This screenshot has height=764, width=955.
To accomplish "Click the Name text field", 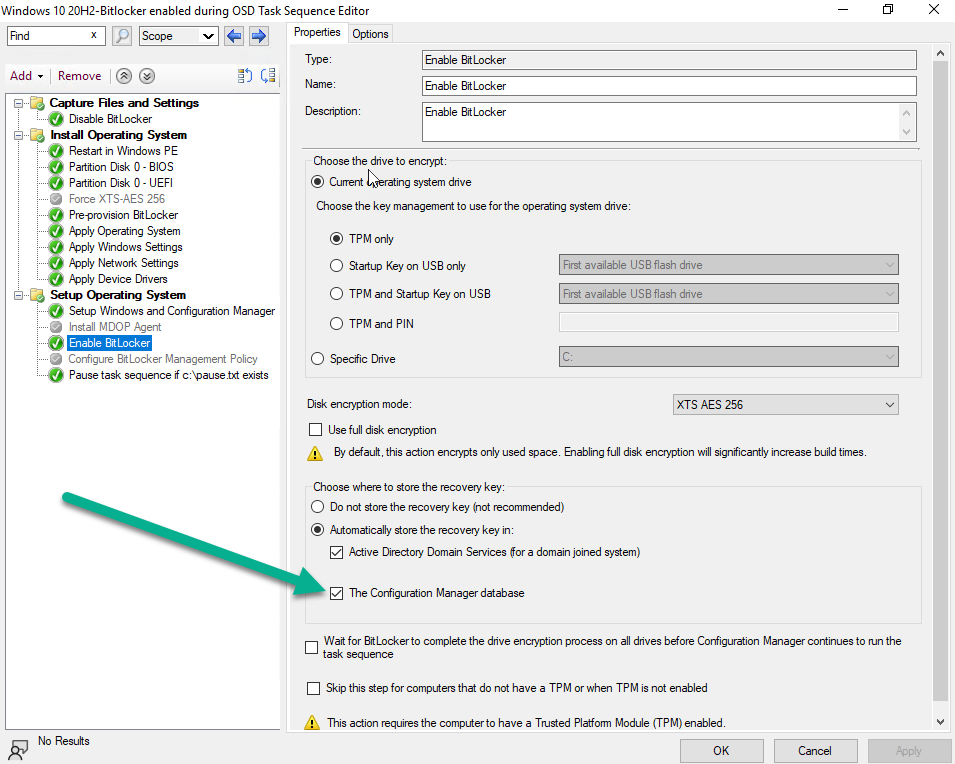I will [669, 86].
